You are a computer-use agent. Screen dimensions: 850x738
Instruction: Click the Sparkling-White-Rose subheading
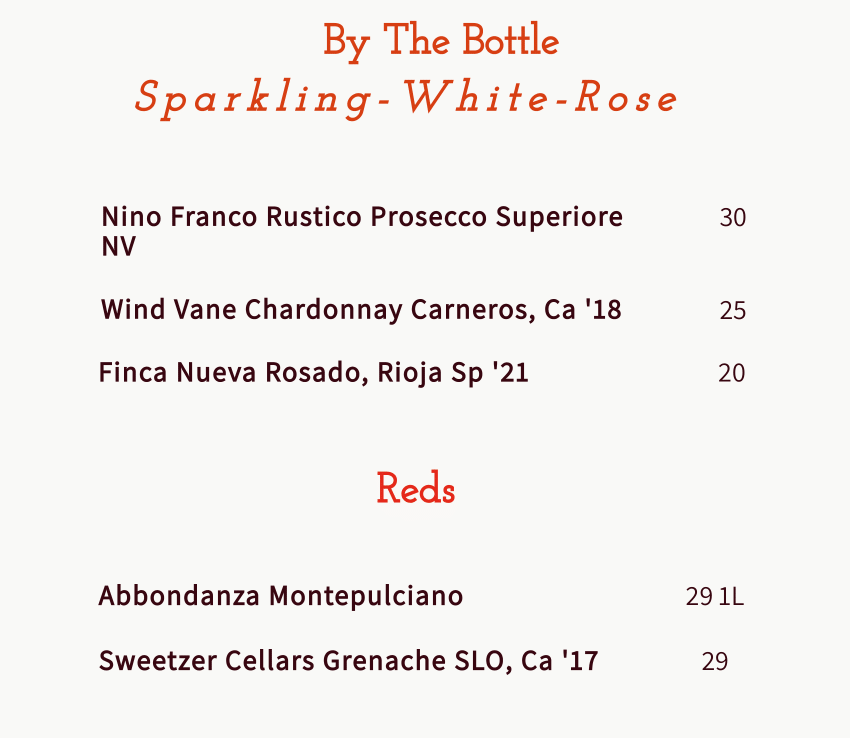406,98
